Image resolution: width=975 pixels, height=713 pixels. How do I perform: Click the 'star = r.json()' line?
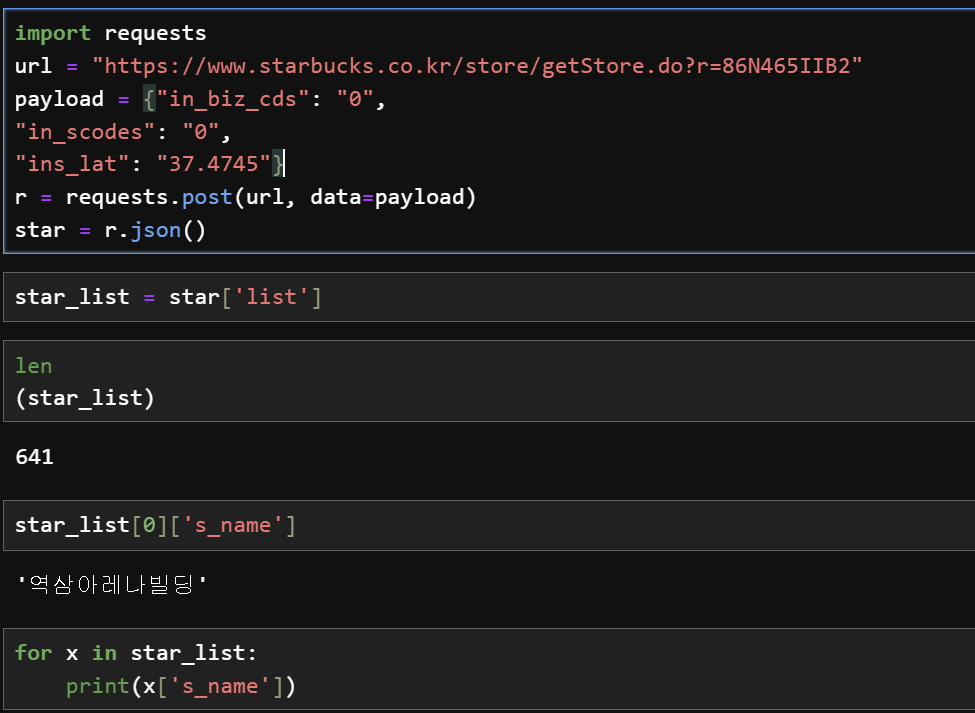[x=110, y=230]
